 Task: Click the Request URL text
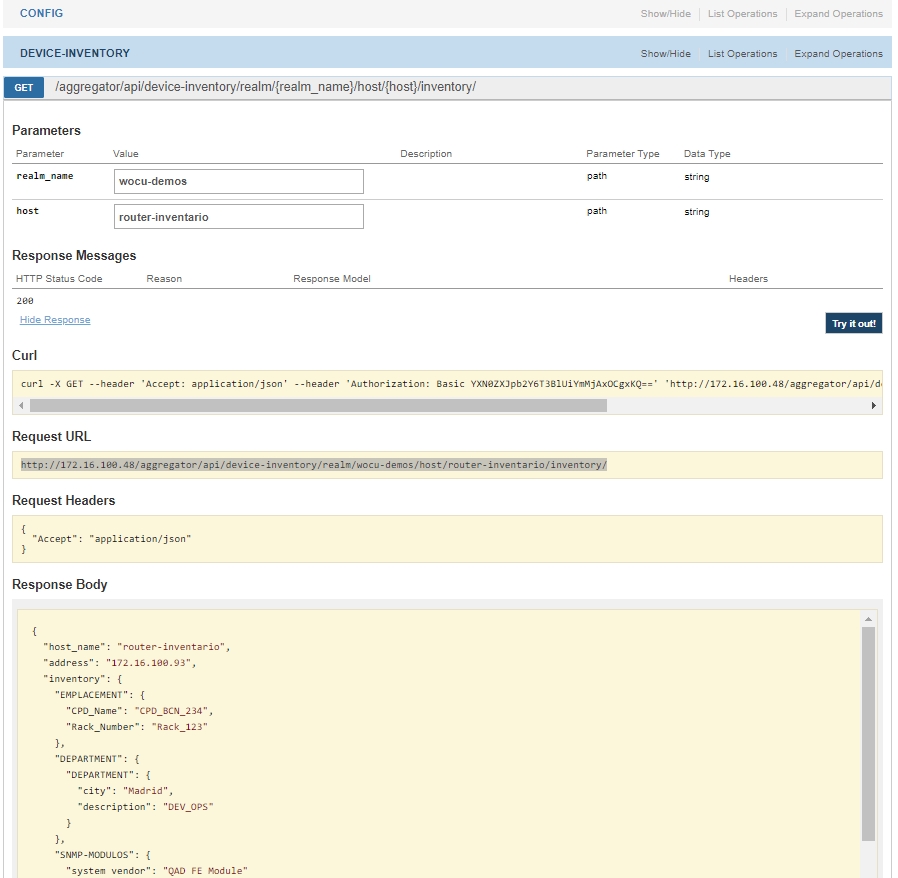coord(314,464)
